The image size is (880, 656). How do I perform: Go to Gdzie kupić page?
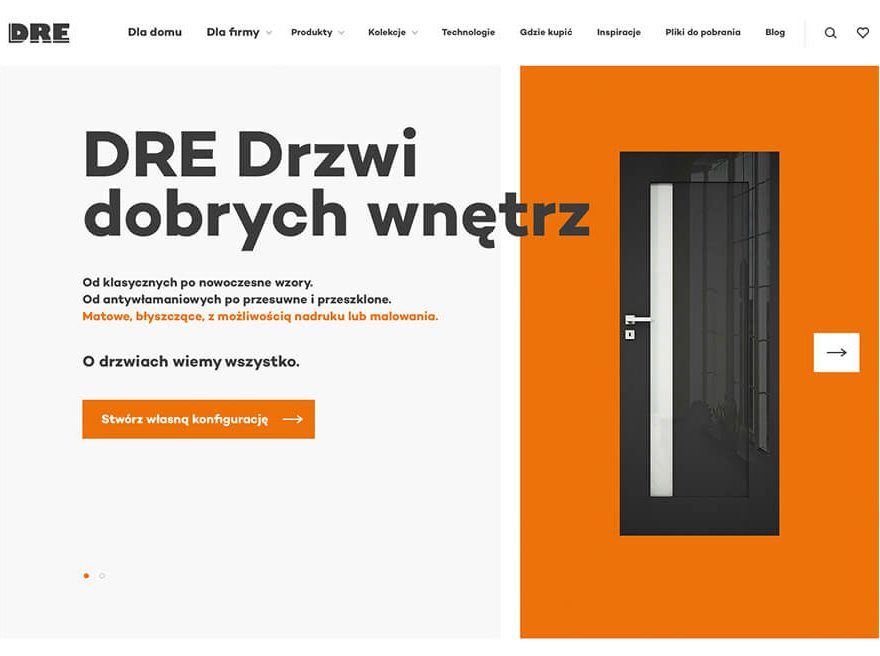click(x=546, y=33)
